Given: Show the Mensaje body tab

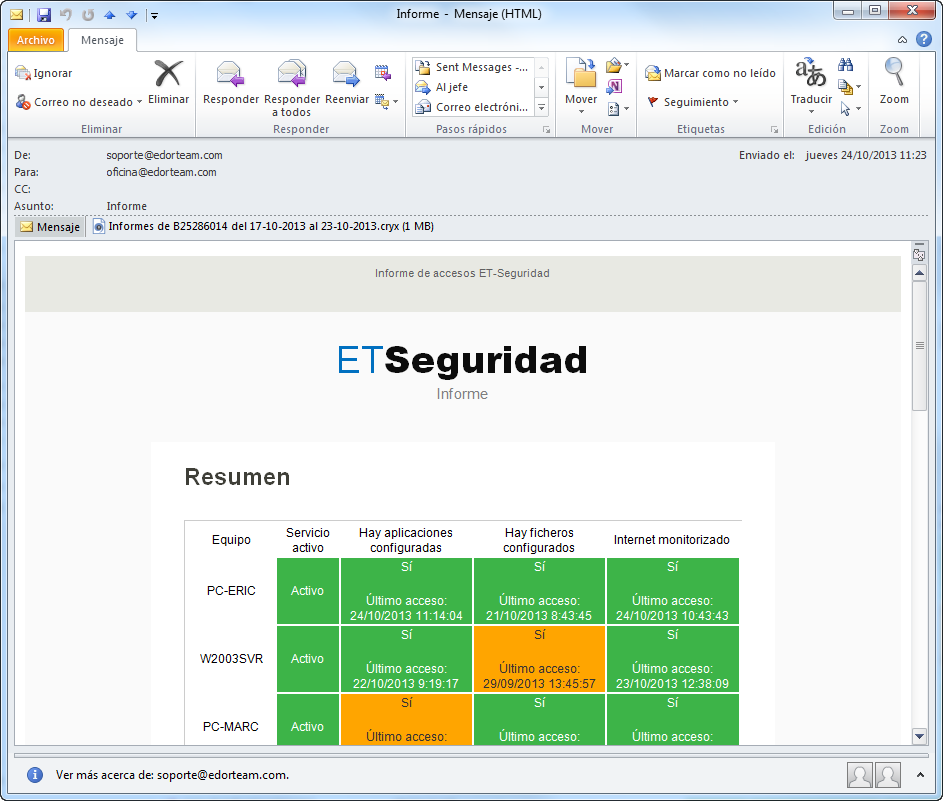Looking at the screenshot, I should coord(50,227).
